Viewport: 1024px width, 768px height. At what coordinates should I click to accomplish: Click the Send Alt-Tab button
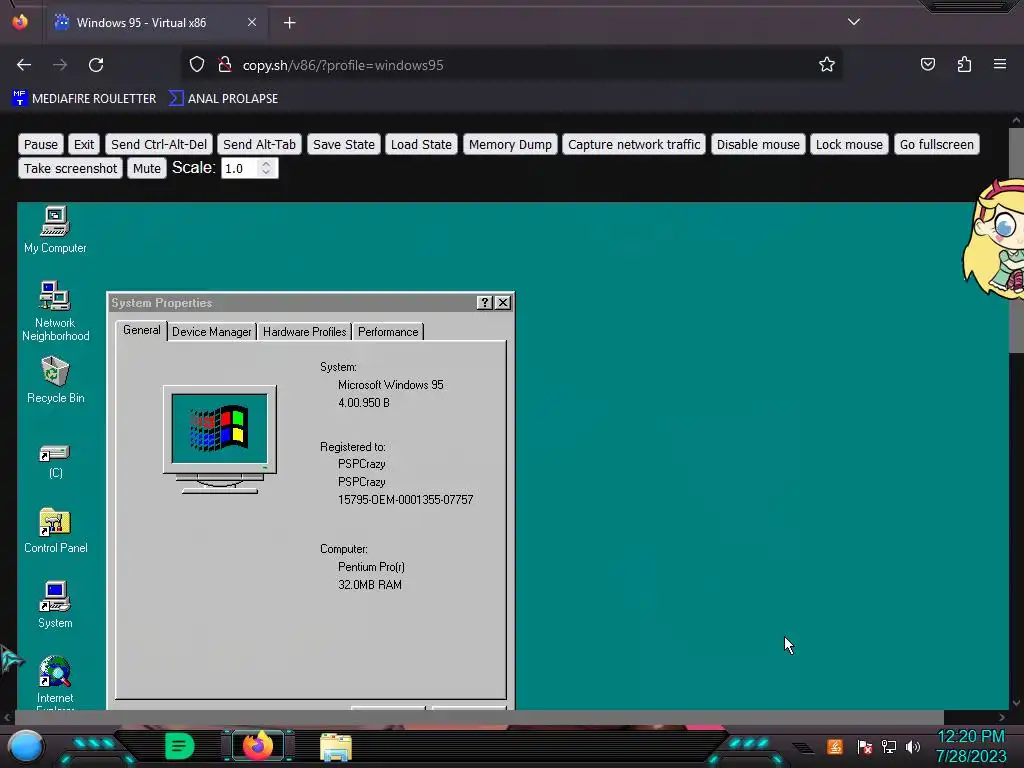point(259,144)
